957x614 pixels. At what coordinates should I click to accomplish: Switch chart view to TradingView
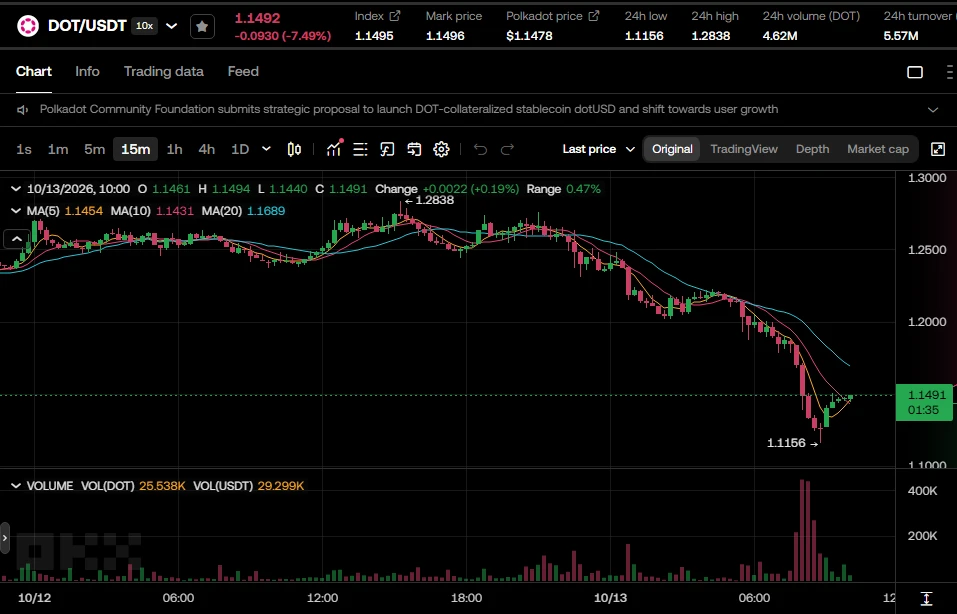(744, 149)
